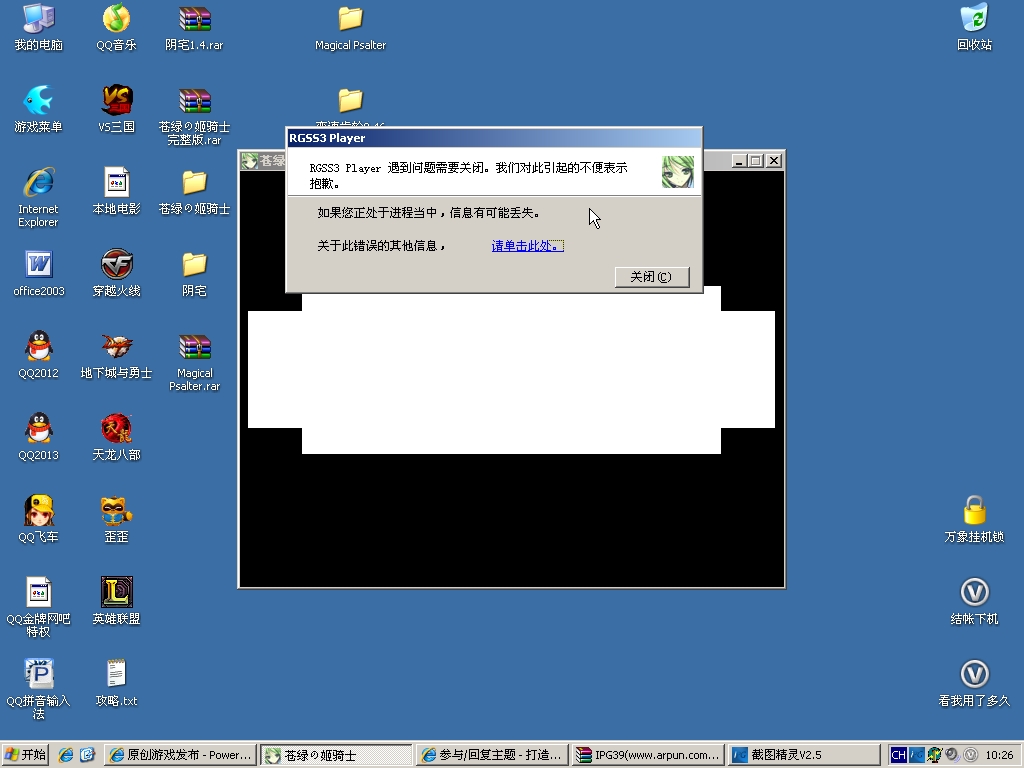This screenshot has height=768, width=1024.
Task: Click 关闭(C) button in error dialog
Action: tap(652, 277)
